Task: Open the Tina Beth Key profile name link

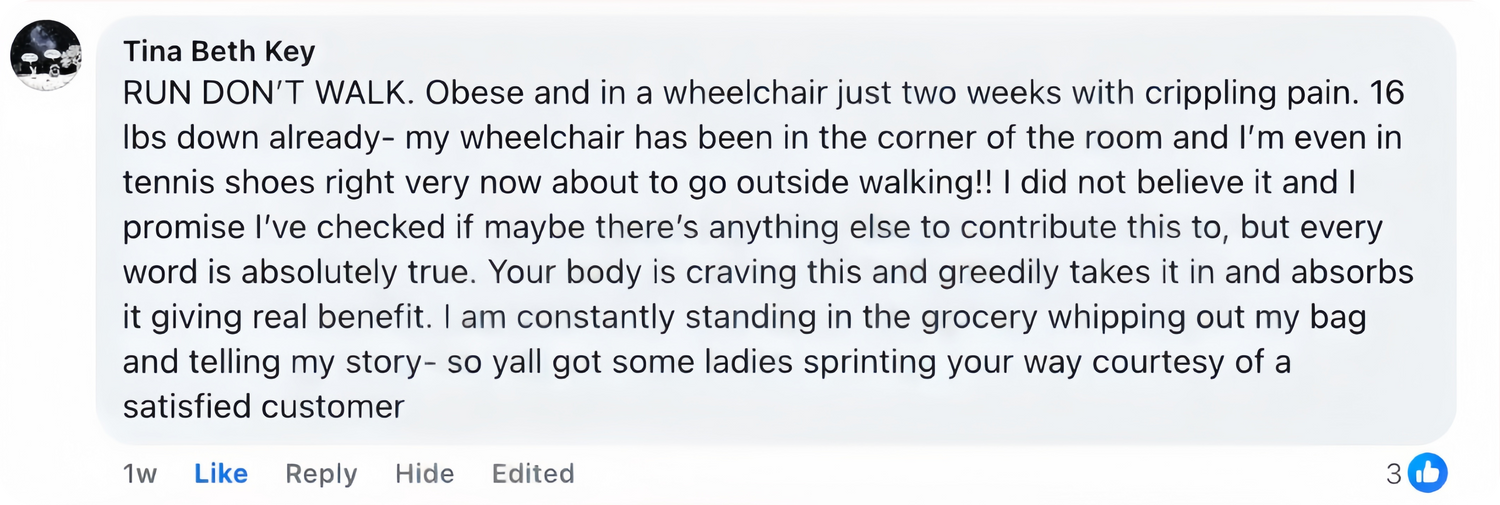Action: [219, 52]
